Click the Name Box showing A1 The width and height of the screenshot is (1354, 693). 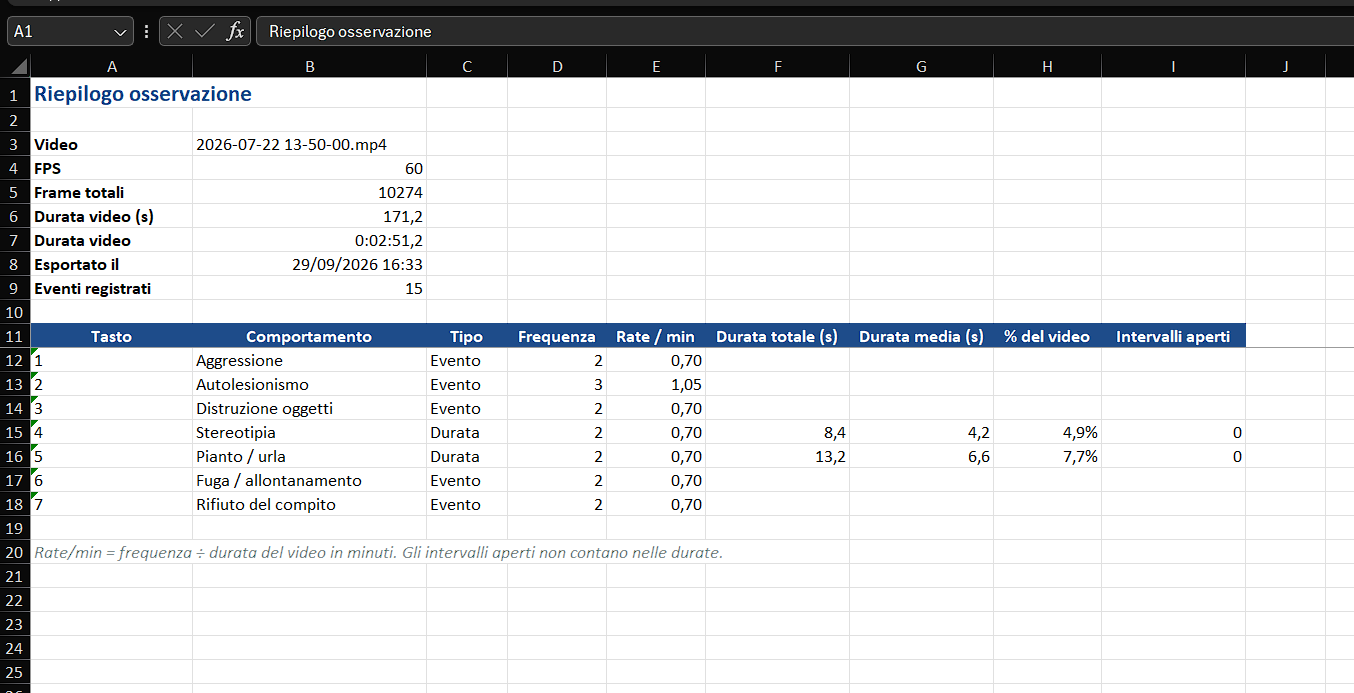coord(60,31)
